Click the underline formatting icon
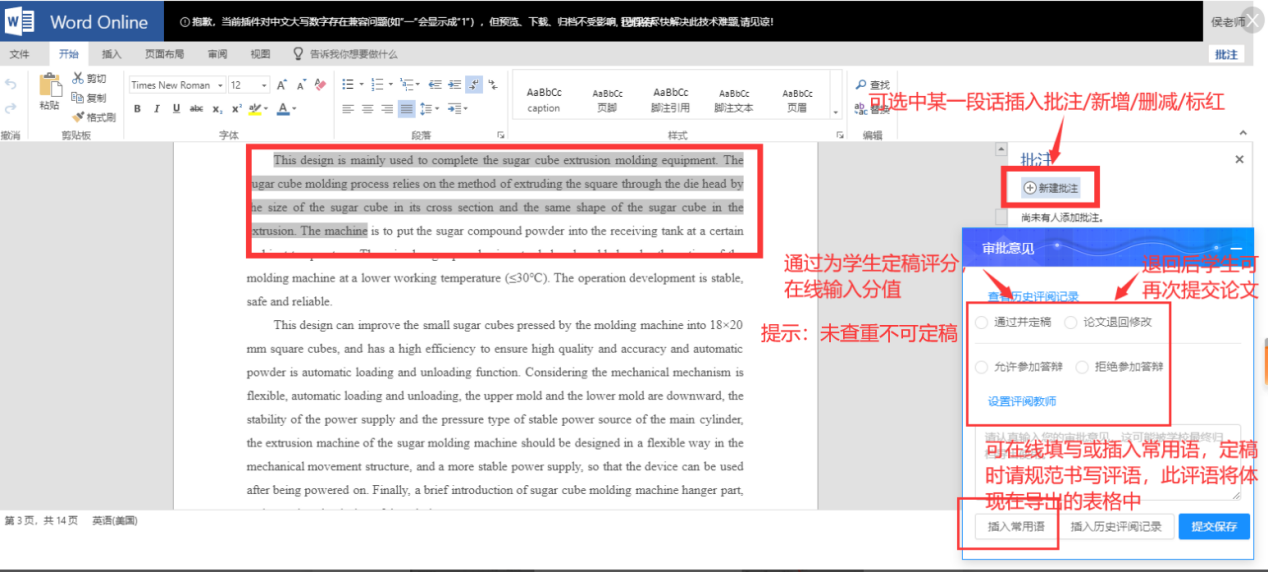This screenshot has height=572, width=1268. [174, 109]
